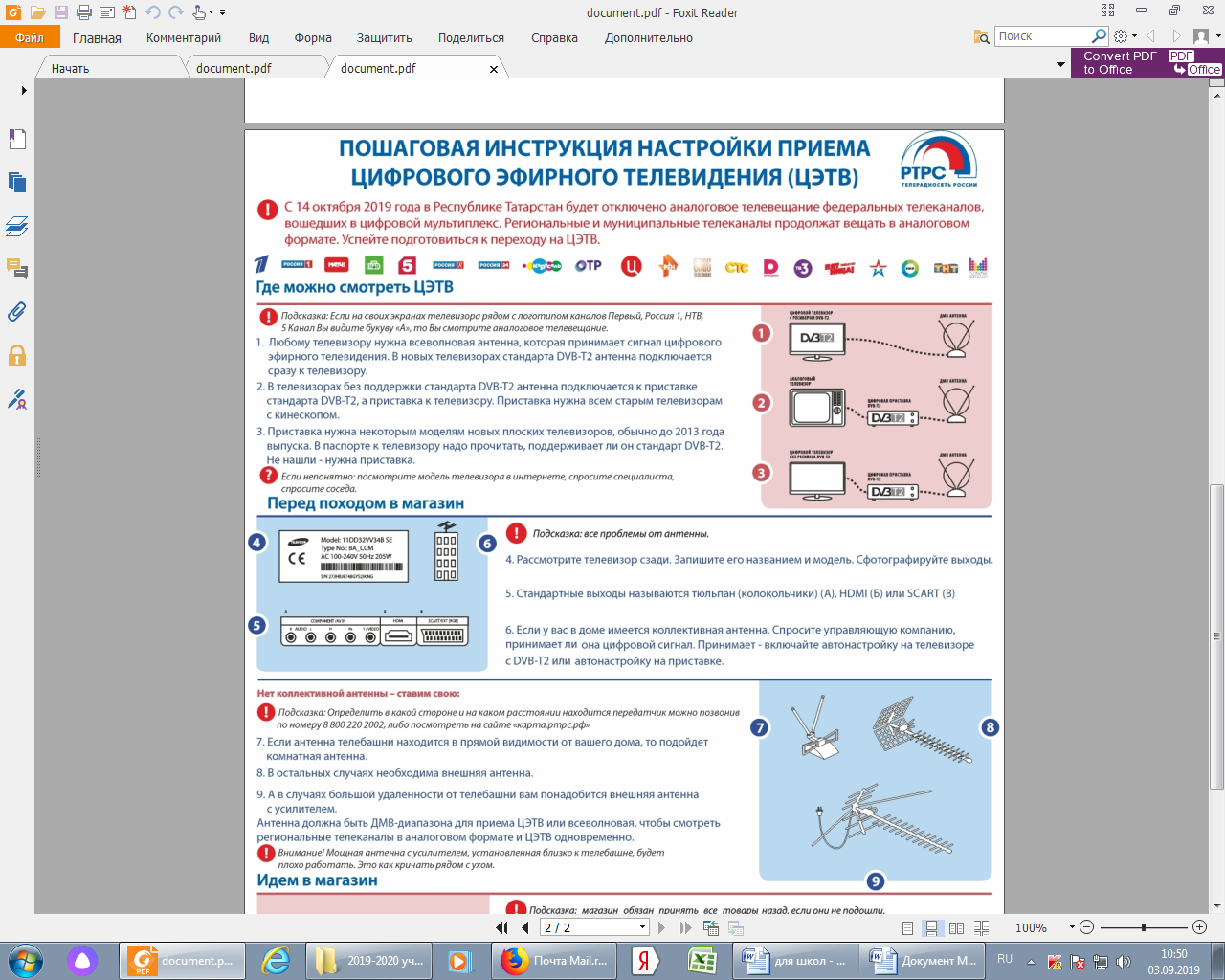Click the Print icon in quick toolbar

point(83,12)
